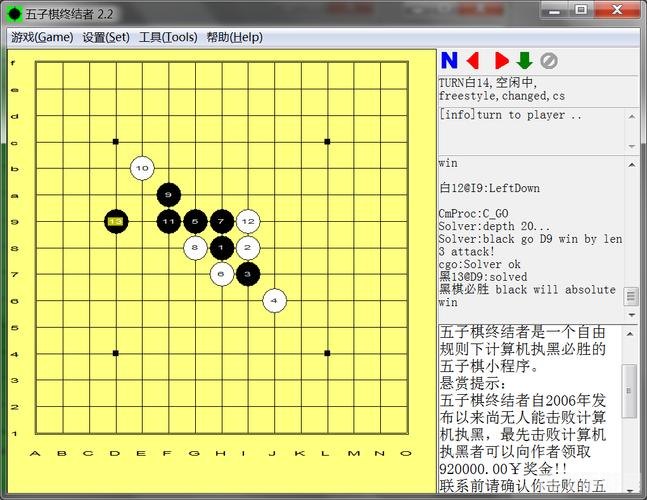Click white stone number 2

248,248
